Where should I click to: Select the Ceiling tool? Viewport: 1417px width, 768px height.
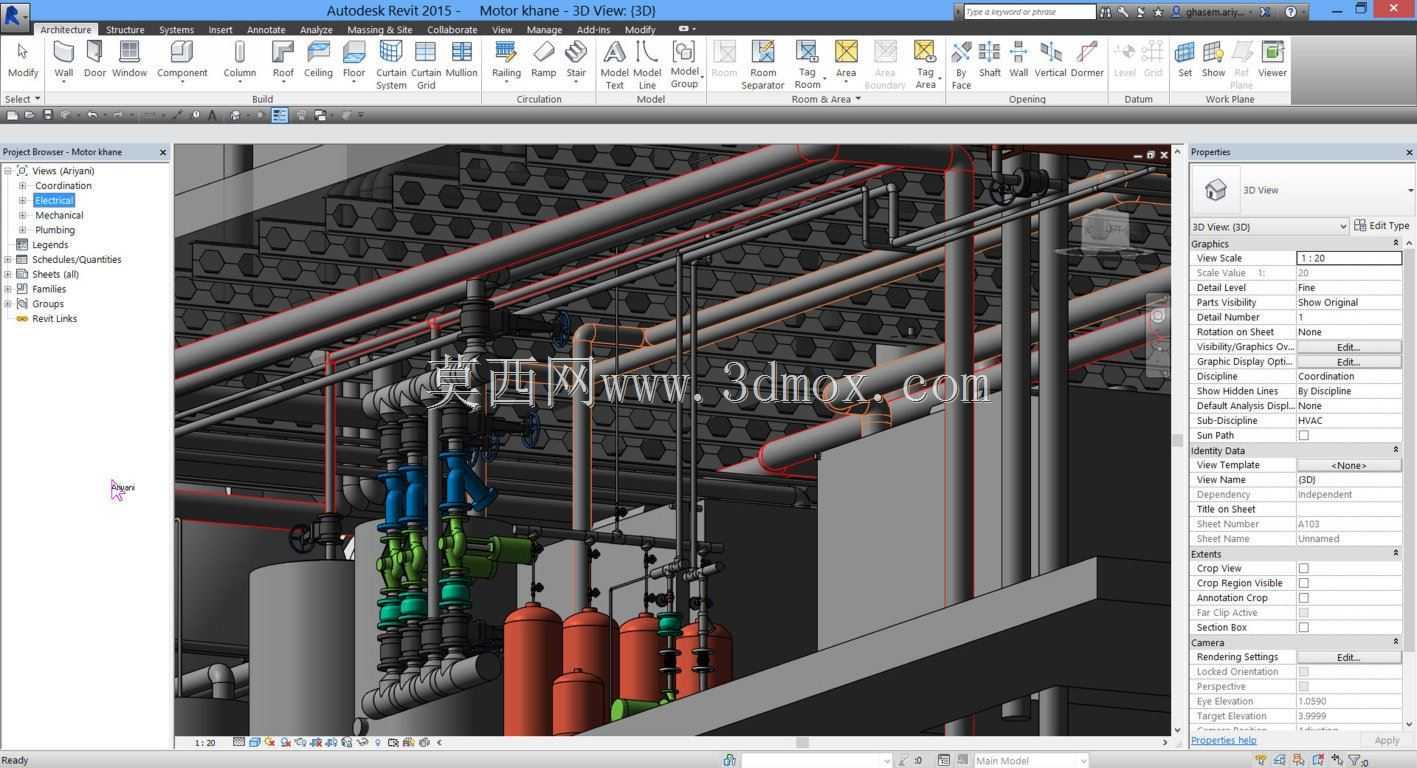pos(318,60)
